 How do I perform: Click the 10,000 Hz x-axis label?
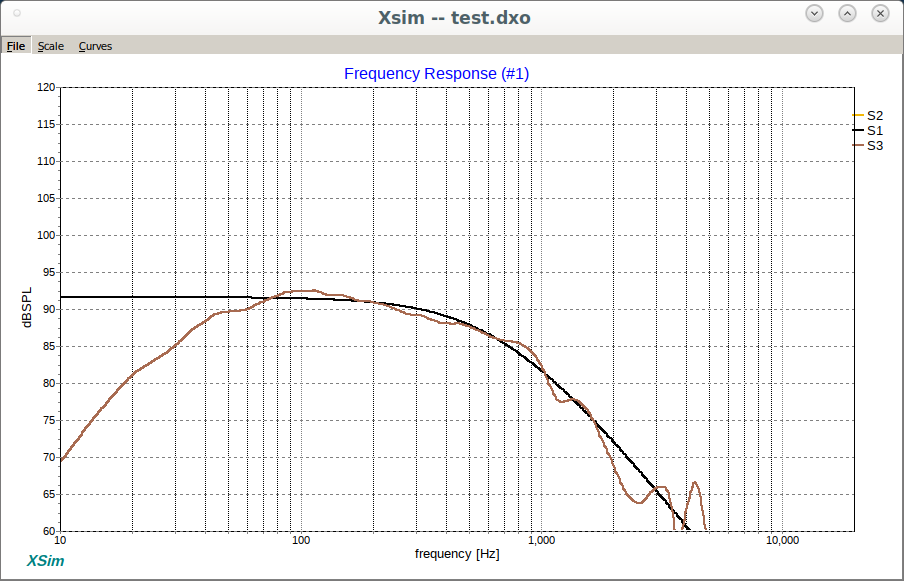pyautogui.click(x=782, y=541)
